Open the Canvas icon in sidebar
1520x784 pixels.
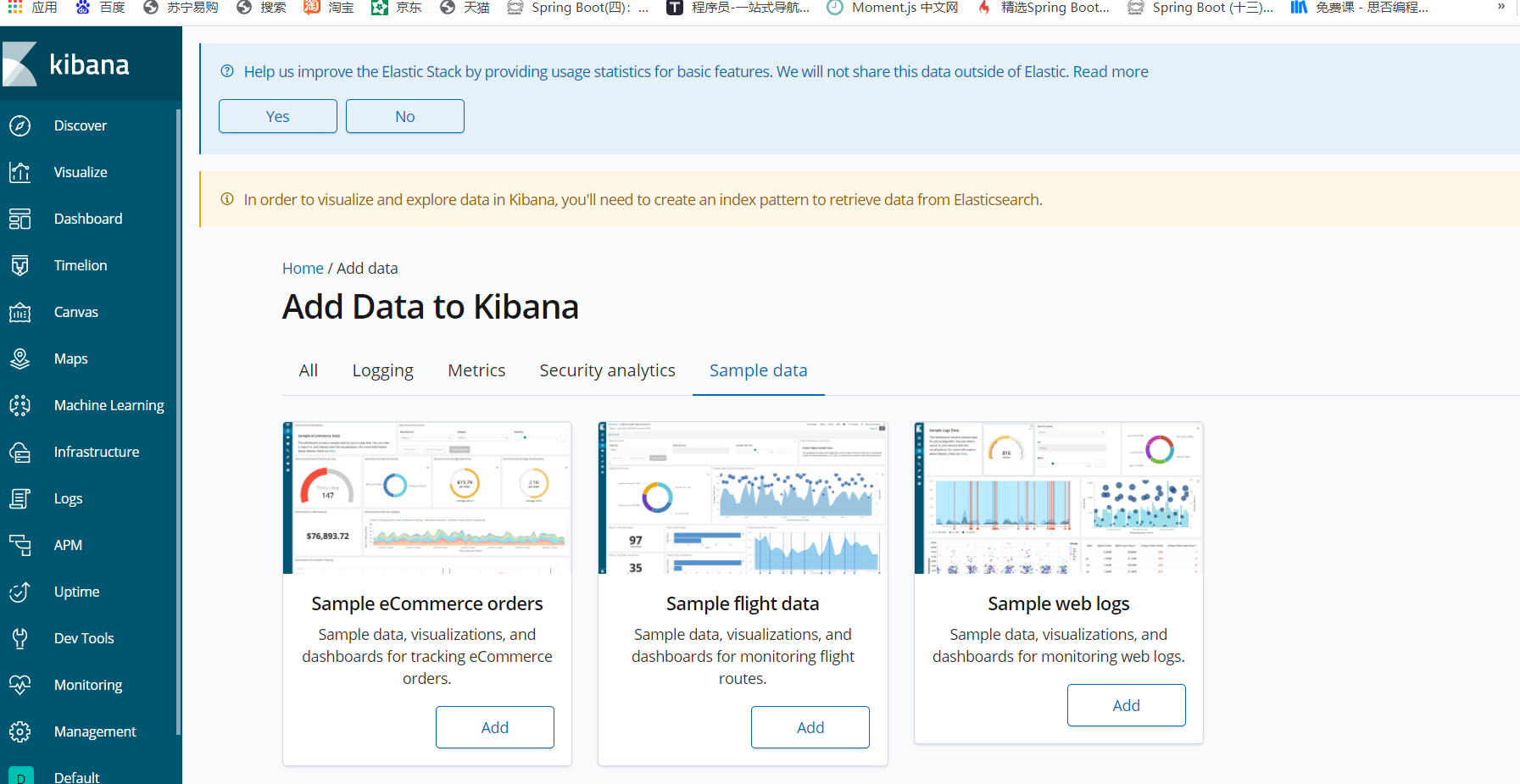tap(20, 312)
